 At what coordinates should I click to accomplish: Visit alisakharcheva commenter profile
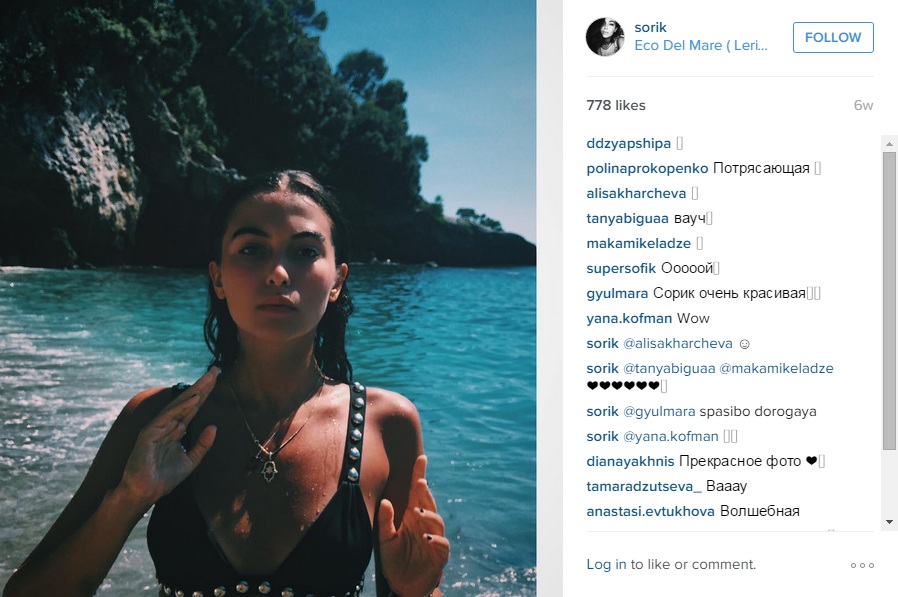pos(636,194)
